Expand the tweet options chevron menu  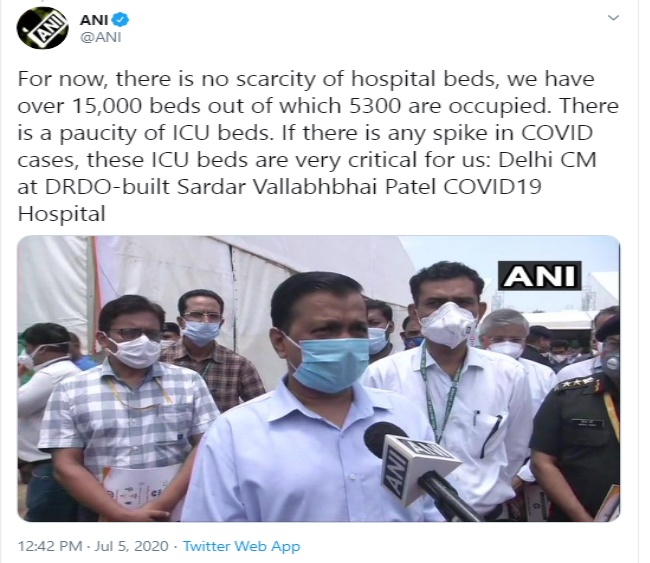tap(613, 18)
